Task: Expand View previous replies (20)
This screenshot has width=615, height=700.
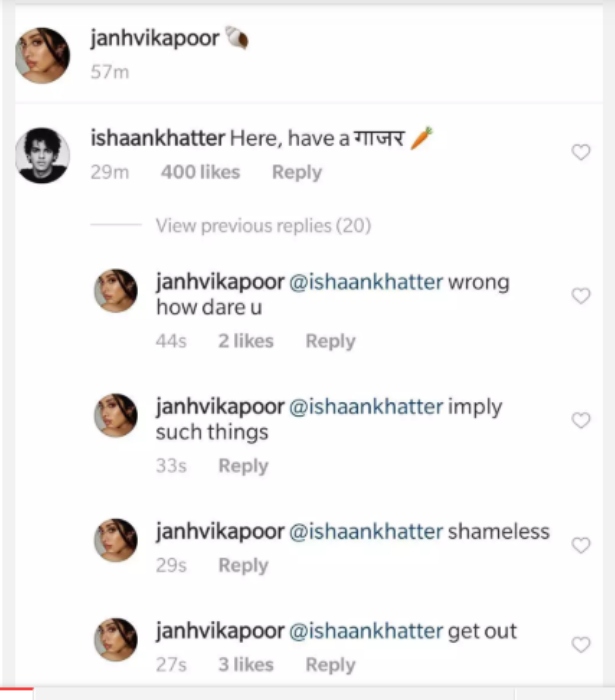Action: coord(263,226)
